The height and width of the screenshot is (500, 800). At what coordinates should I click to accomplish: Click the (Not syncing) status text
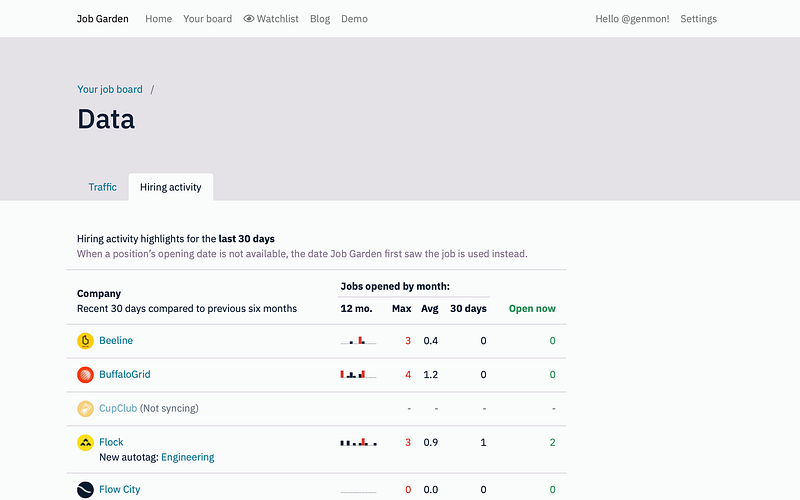coord(169,409)
